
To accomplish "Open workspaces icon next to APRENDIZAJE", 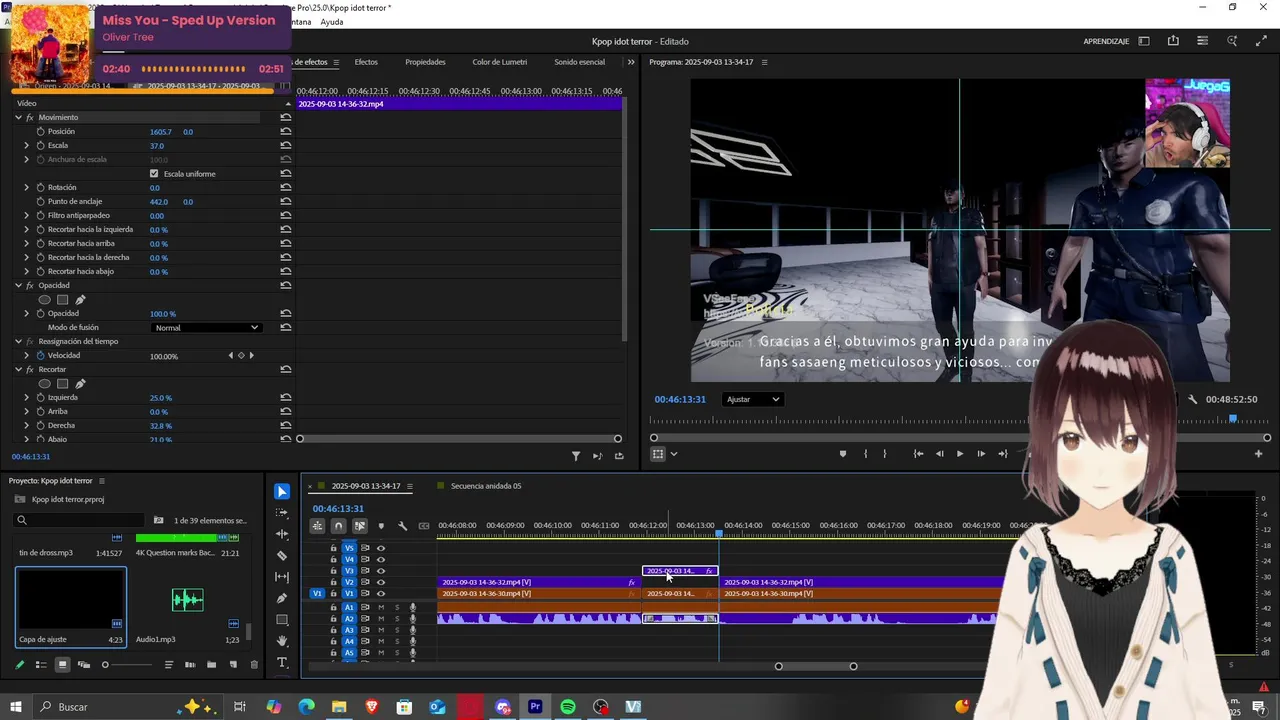I will coord(1144,41).
